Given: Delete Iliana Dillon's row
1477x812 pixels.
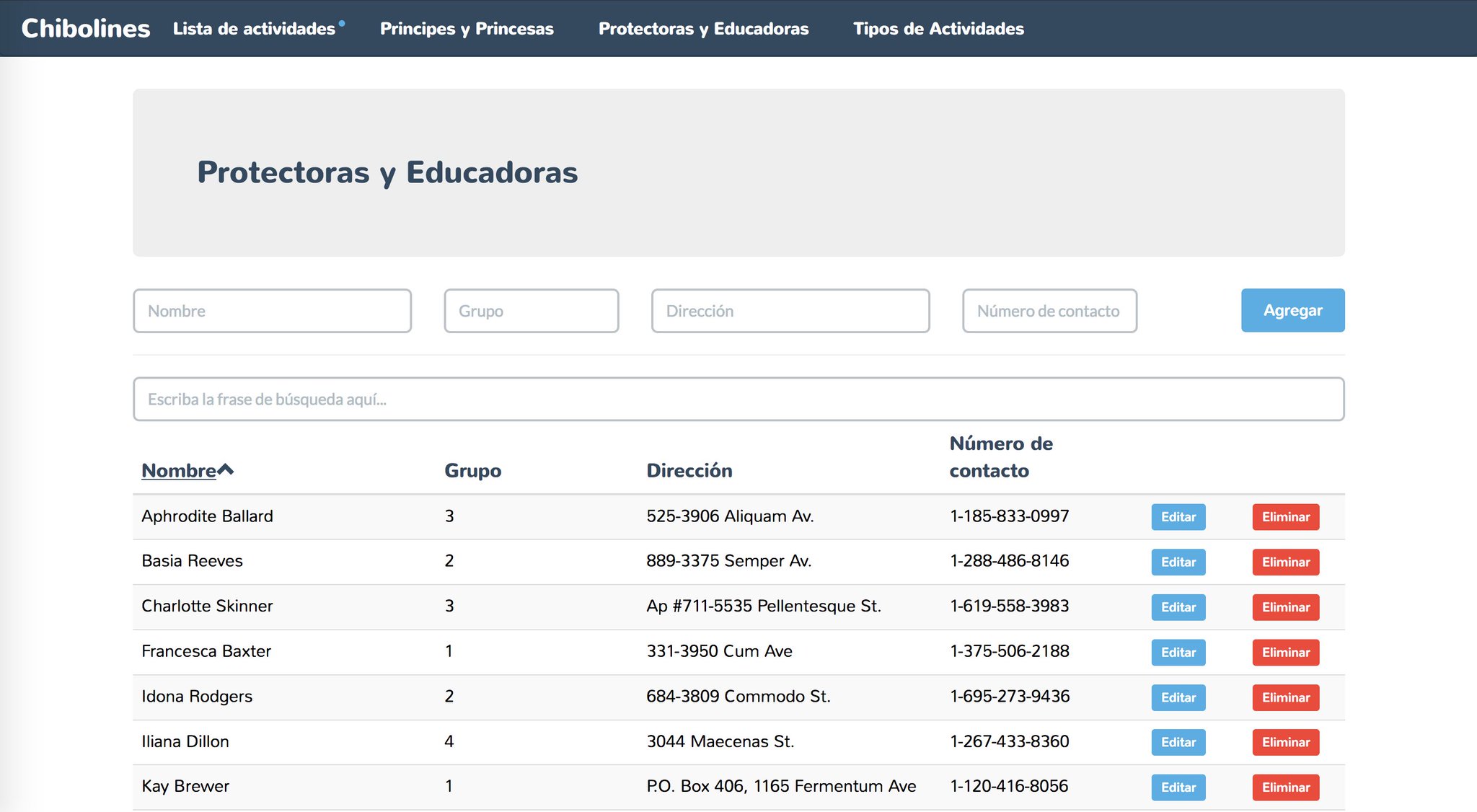Looking at the screenshot, I should coord(1285,742).
